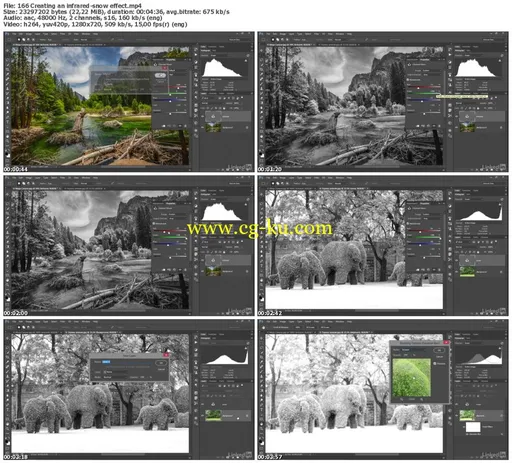Select the Background layer thumbnail in the 00:02:00 frame

pyautogui.click(x=213, y=272)
